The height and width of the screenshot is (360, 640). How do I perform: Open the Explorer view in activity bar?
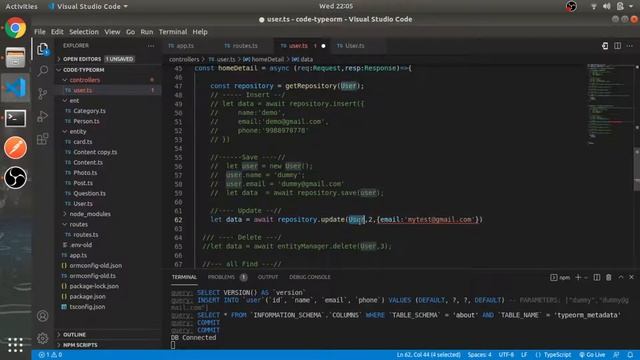coord(42,49)
